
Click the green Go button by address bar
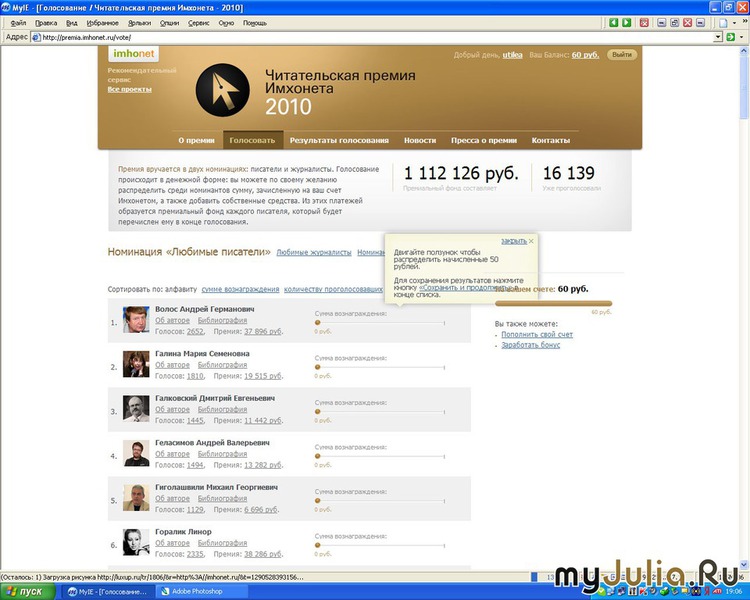pyautogui.click(x=730, y=37)
